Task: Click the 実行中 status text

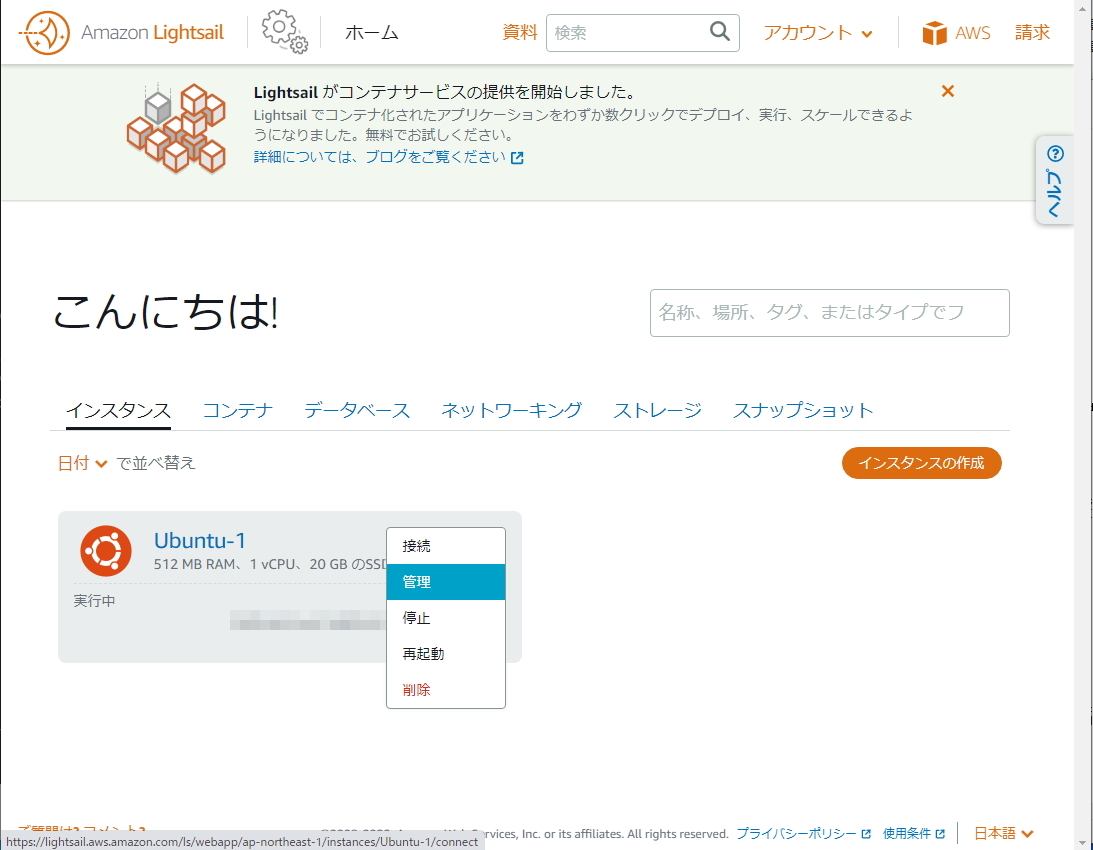Action: coord(95,601)
